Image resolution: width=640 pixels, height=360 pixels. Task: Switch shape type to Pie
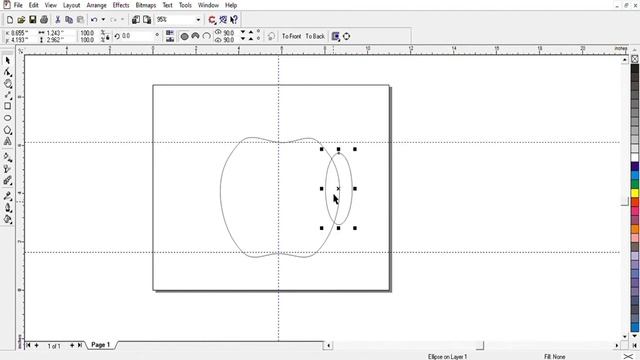point(196,36)
